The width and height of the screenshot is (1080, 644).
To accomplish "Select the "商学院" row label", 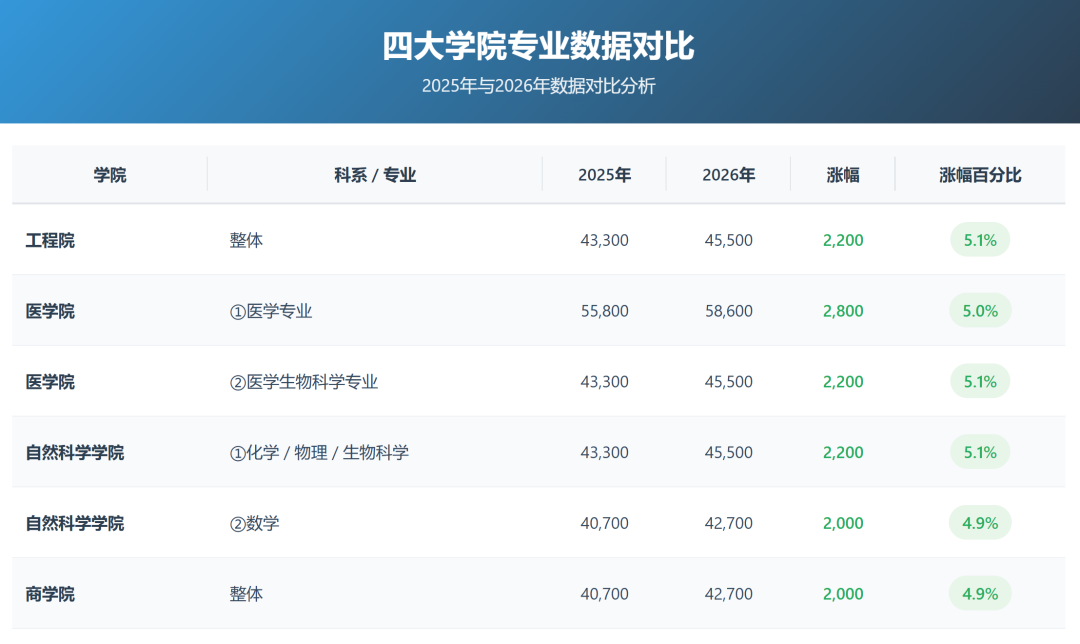I will coord(50,594).
